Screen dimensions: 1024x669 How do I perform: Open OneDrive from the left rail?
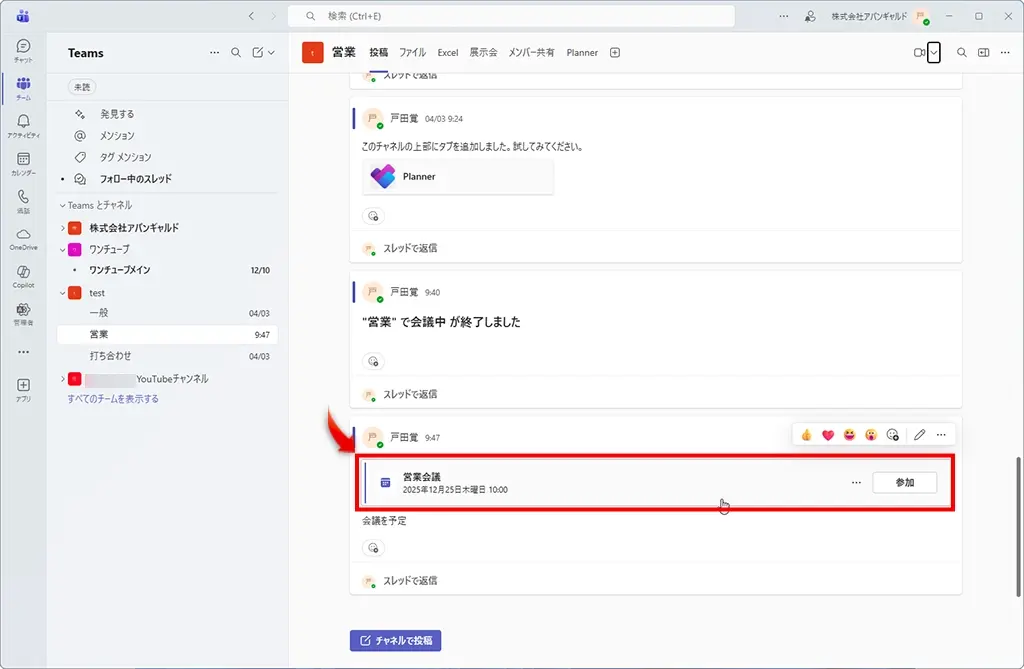pyautogui.click(x=23, y=238)
